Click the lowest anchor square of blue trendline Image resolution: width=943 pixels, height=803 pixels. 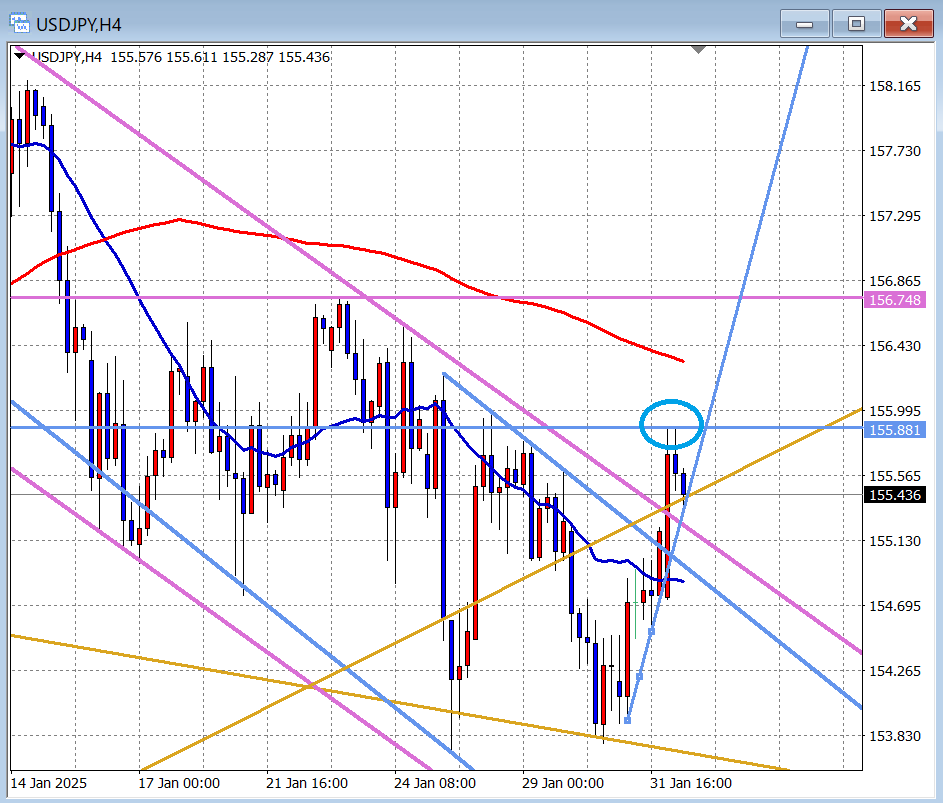627,720
